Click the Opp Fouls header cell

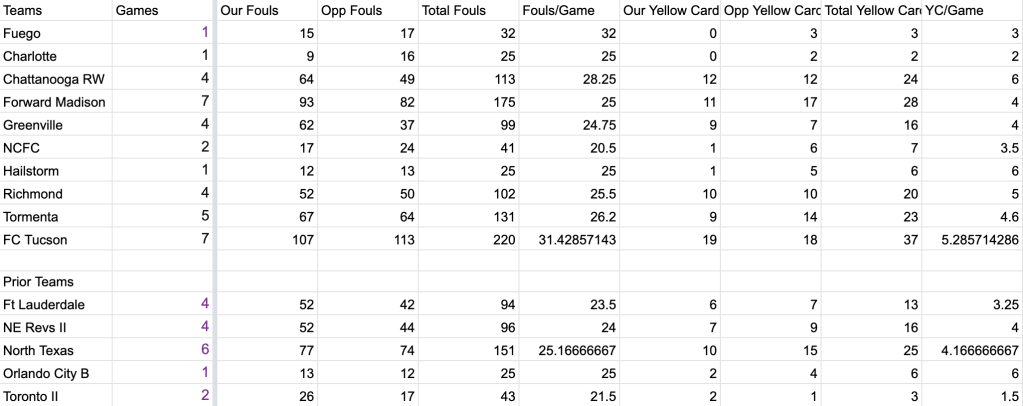352,10
